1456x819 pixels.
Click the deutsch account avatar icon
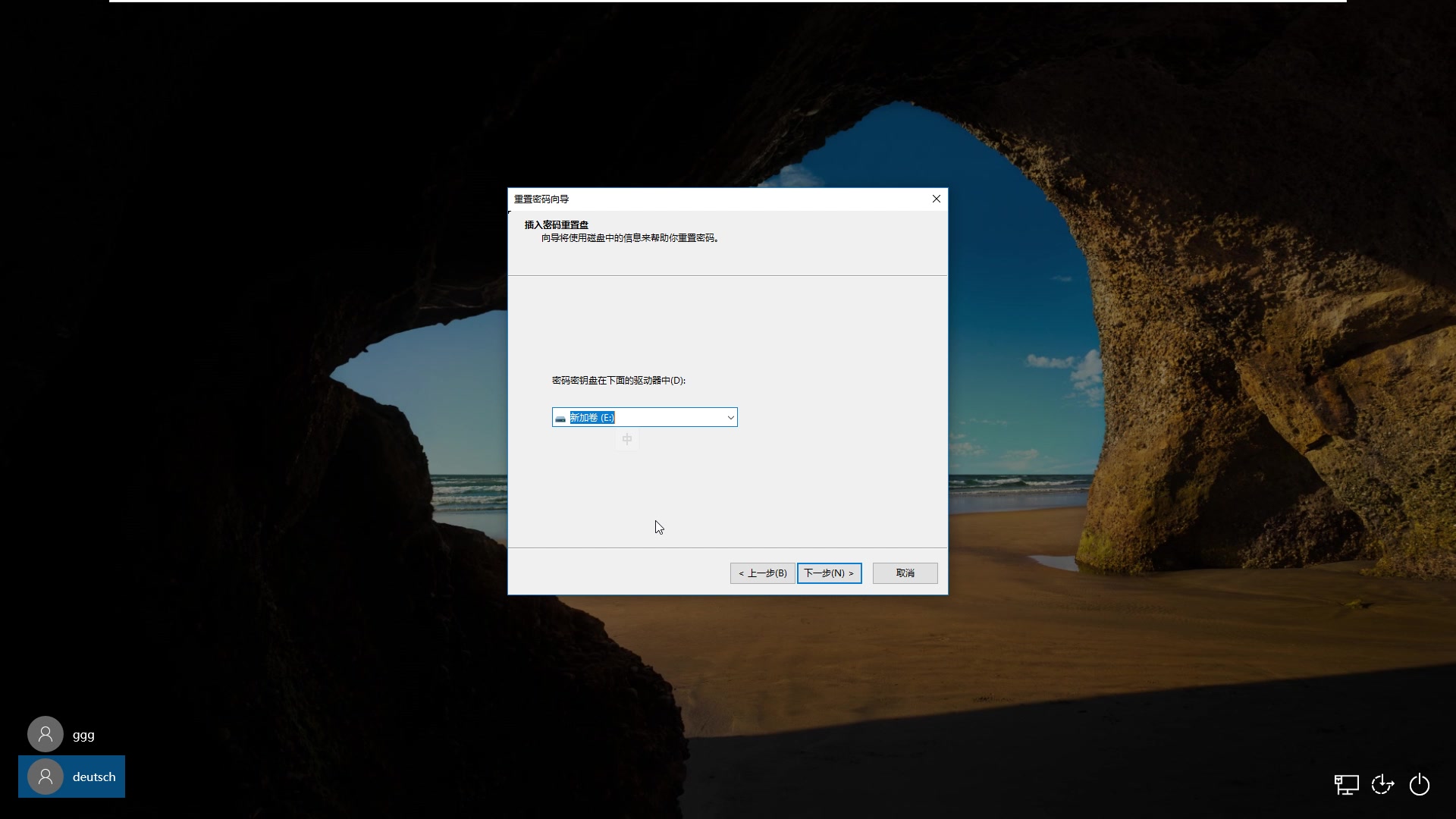click(45, 776)
